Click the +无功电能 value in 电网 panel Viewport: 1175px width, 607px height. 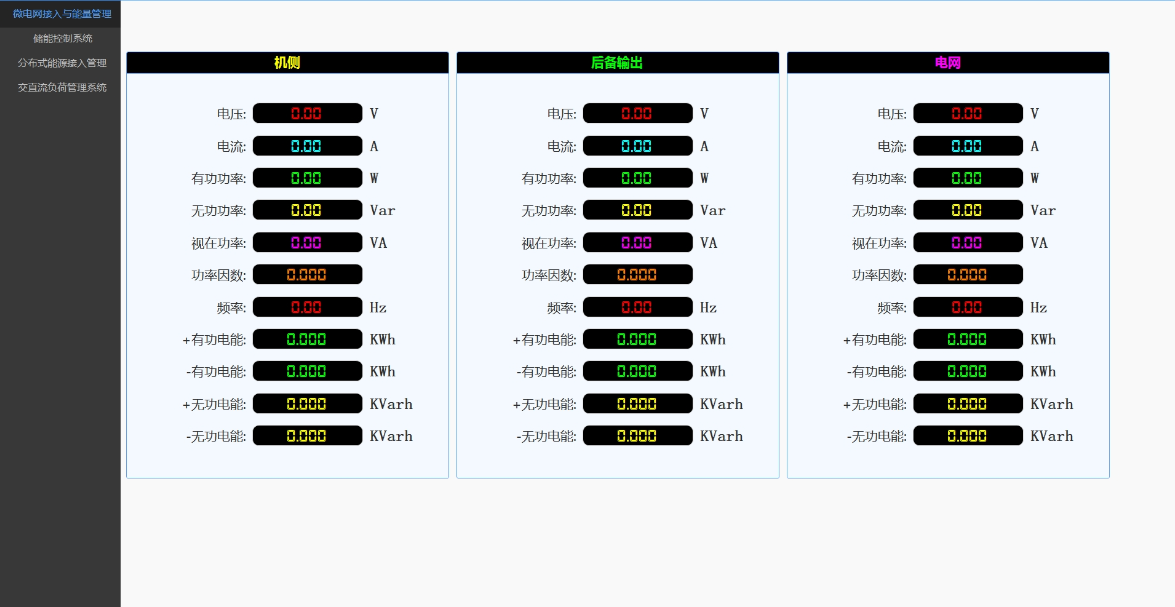967,404
